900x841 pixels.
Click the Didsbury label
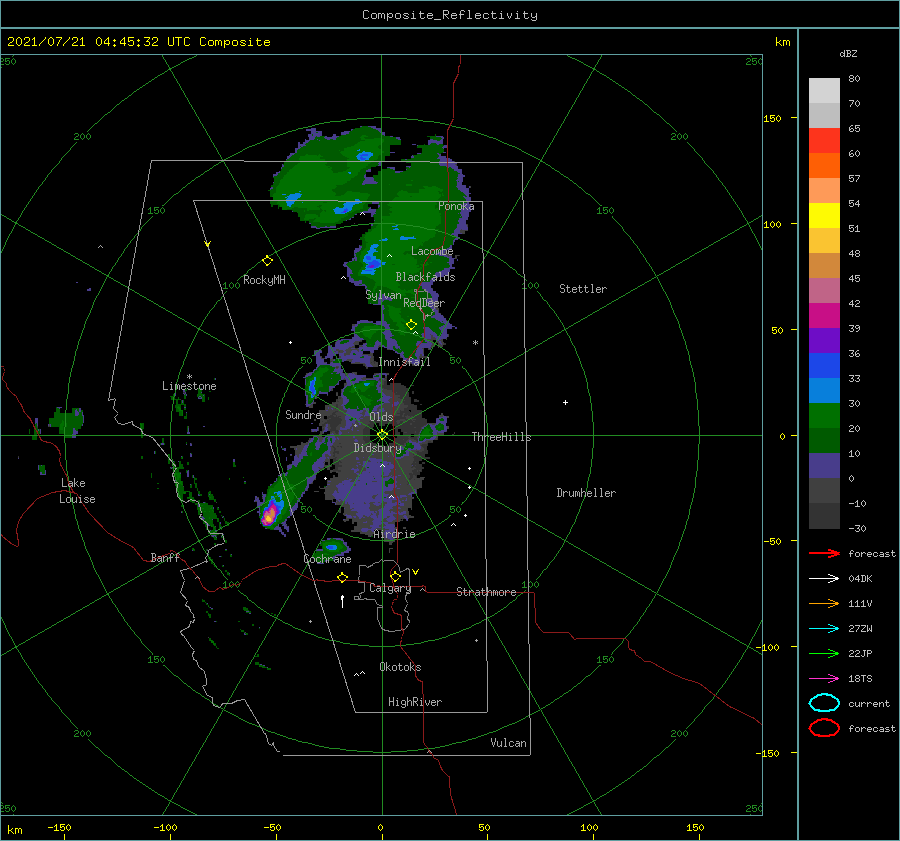378,448
